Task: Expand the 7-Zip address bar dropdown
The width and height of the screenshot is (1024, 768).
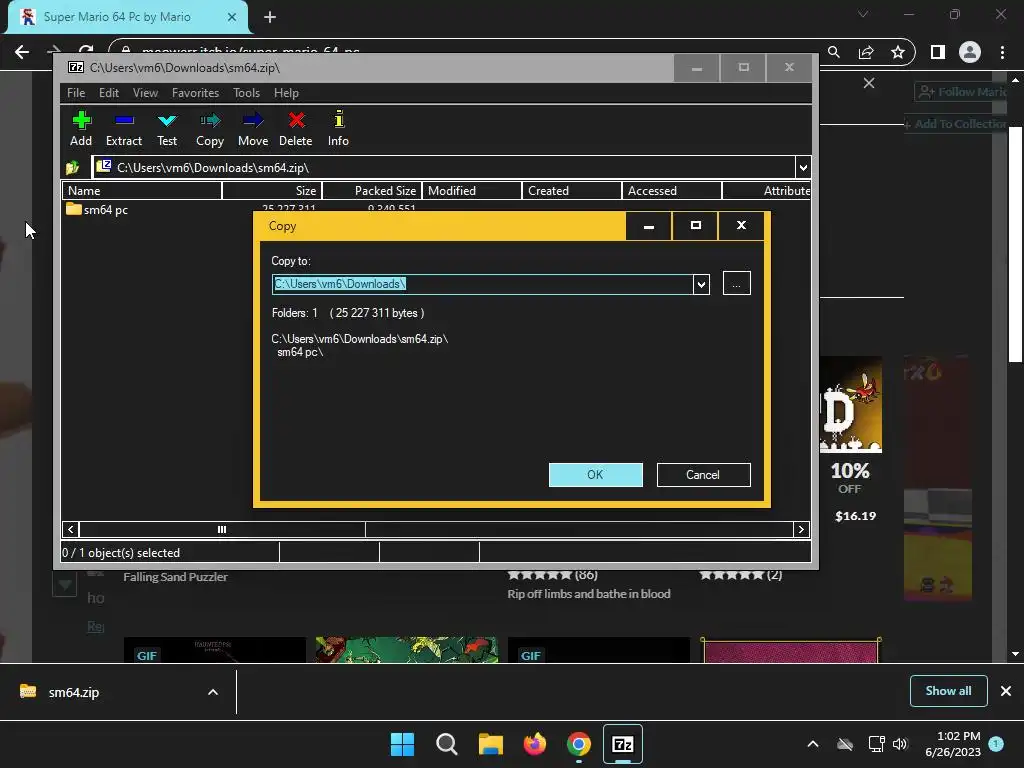Action: [803, 167]
